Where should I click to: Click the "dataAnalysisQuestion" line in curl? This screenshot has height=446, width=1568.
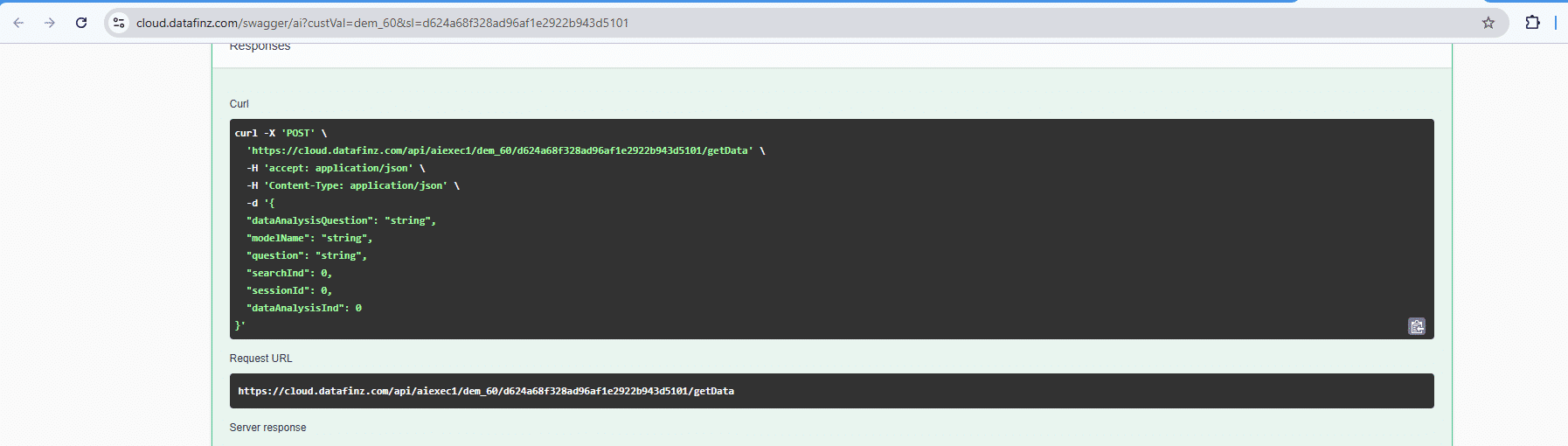click(x=341, y=220)
